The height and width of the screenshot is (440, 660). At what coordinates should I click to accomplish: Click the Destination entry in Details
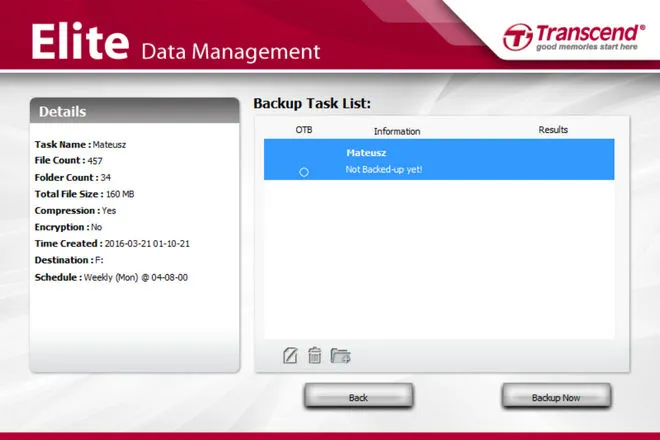point(70,260)
